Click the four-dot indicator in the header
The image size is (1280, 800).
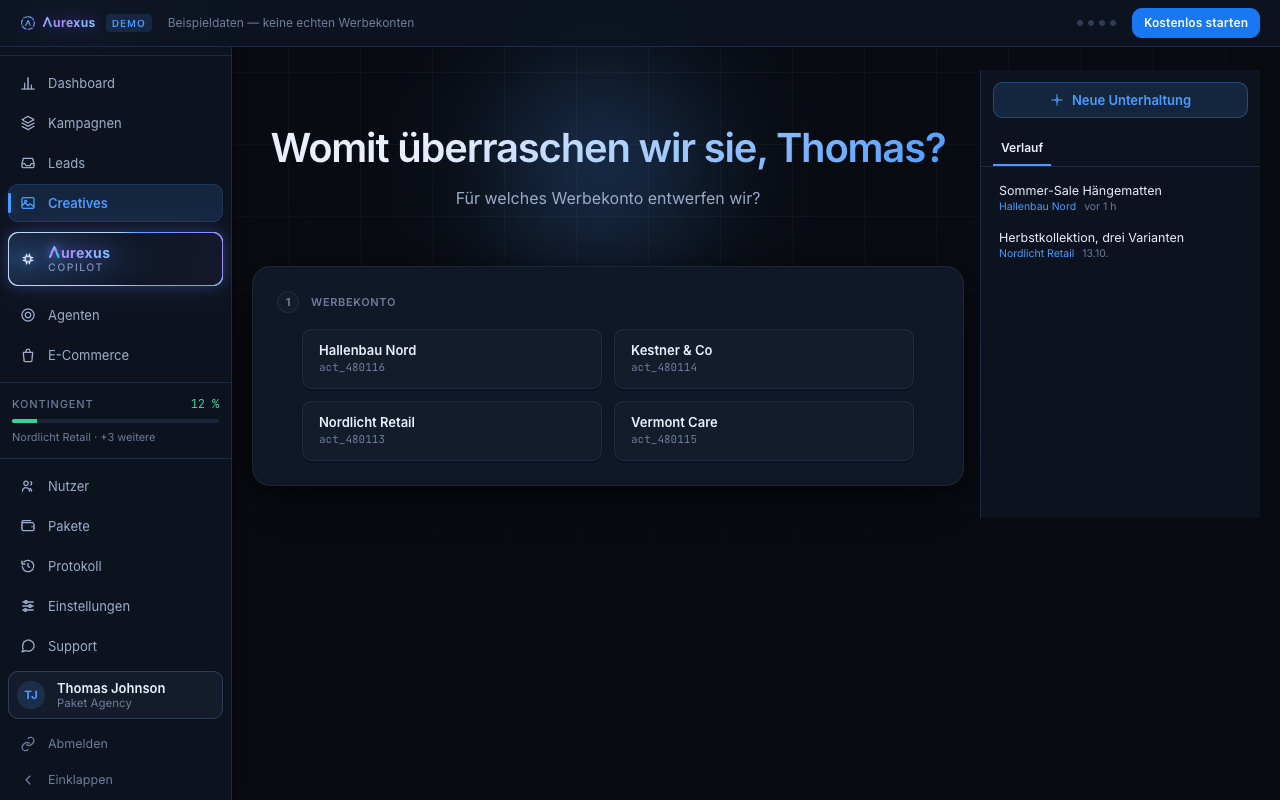coord(1097,23)
